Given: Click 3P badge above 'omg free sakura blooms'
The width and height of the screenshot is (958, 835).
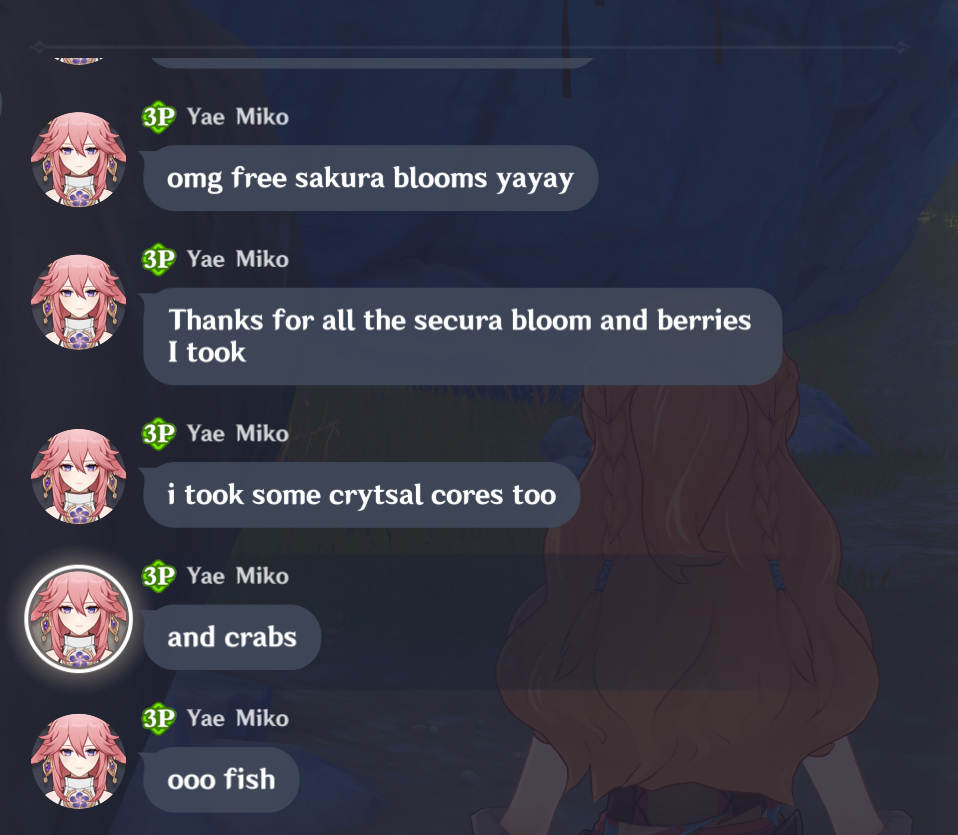Looking at the screenshot, I should pyautogui.click(x=159, y=117).
